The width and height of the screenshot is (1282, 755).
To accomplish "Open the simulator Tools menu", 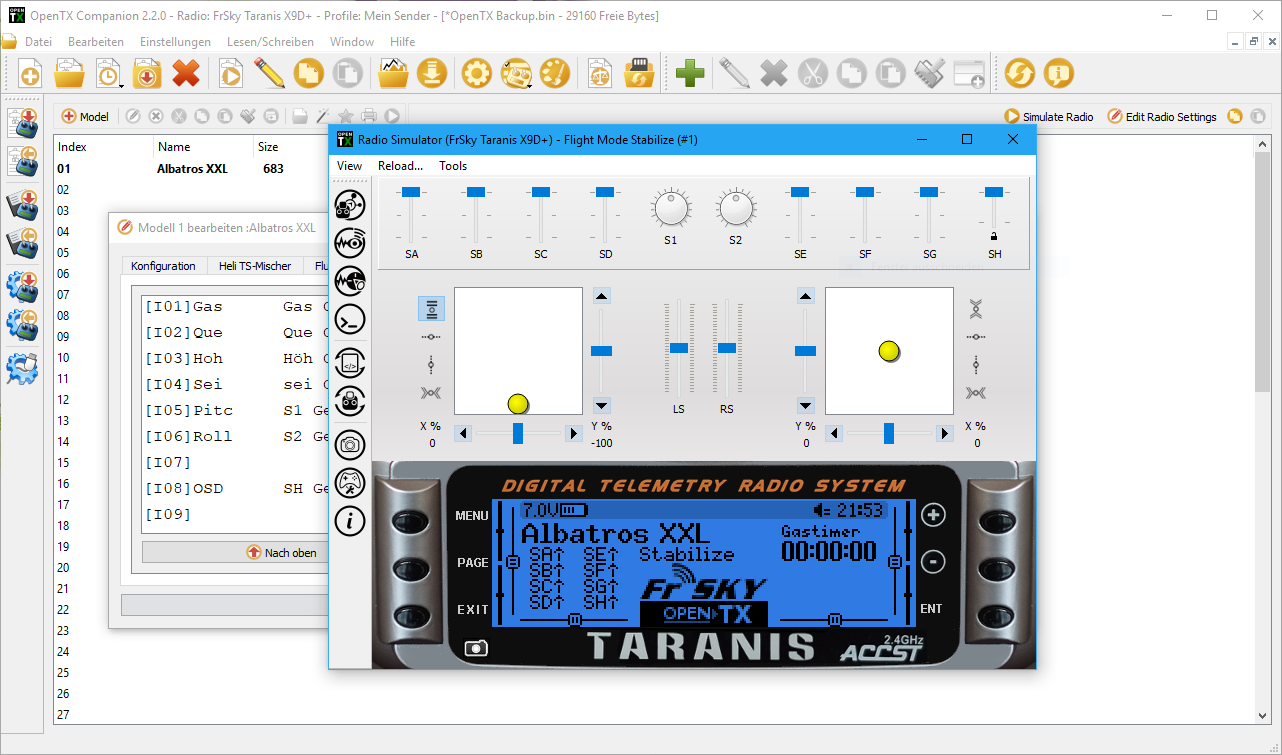I will point(453,166).
